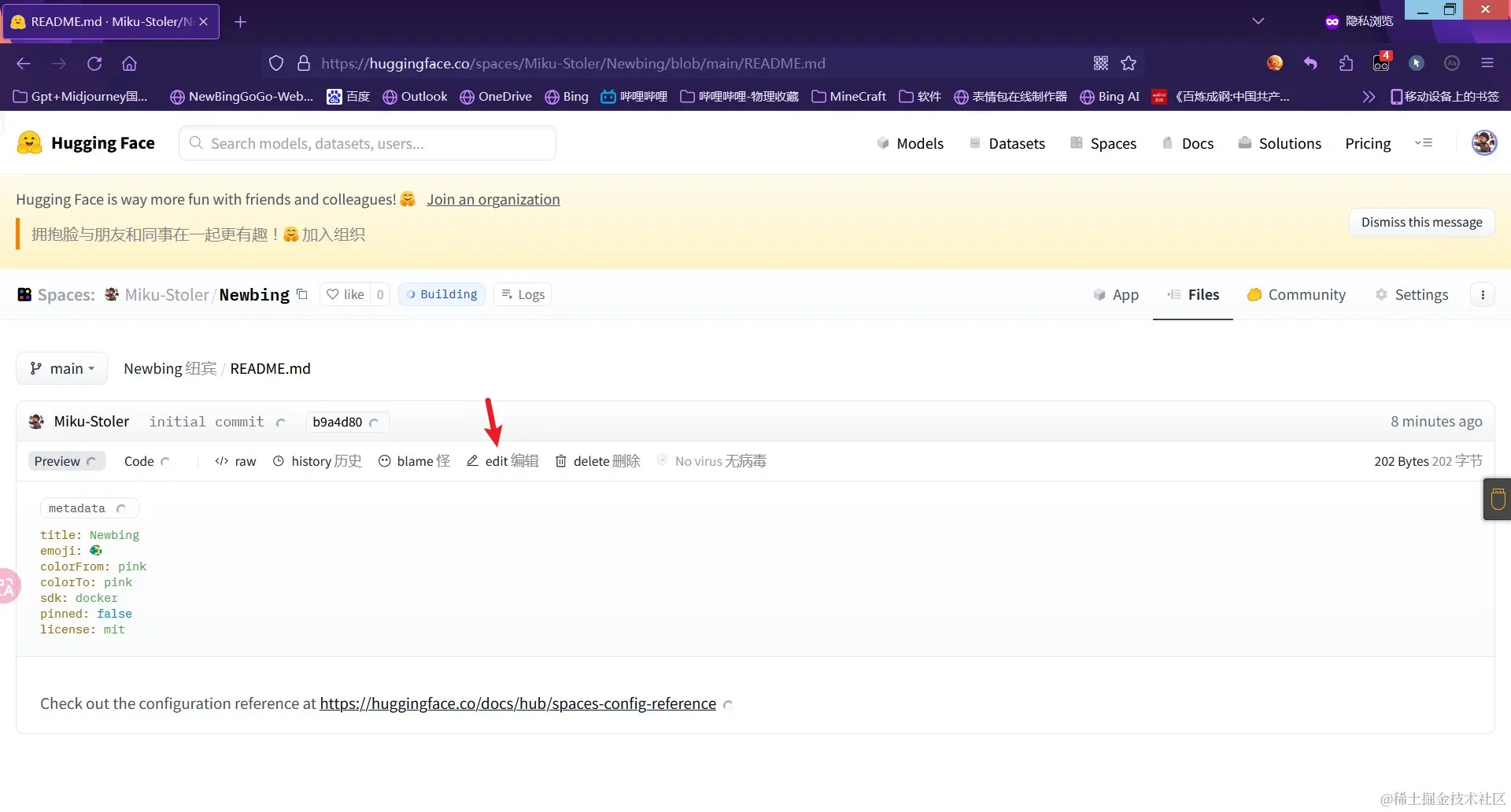The image size is (1511, 812).
Task: Open the site security lock icon
Action: [304, 64]
